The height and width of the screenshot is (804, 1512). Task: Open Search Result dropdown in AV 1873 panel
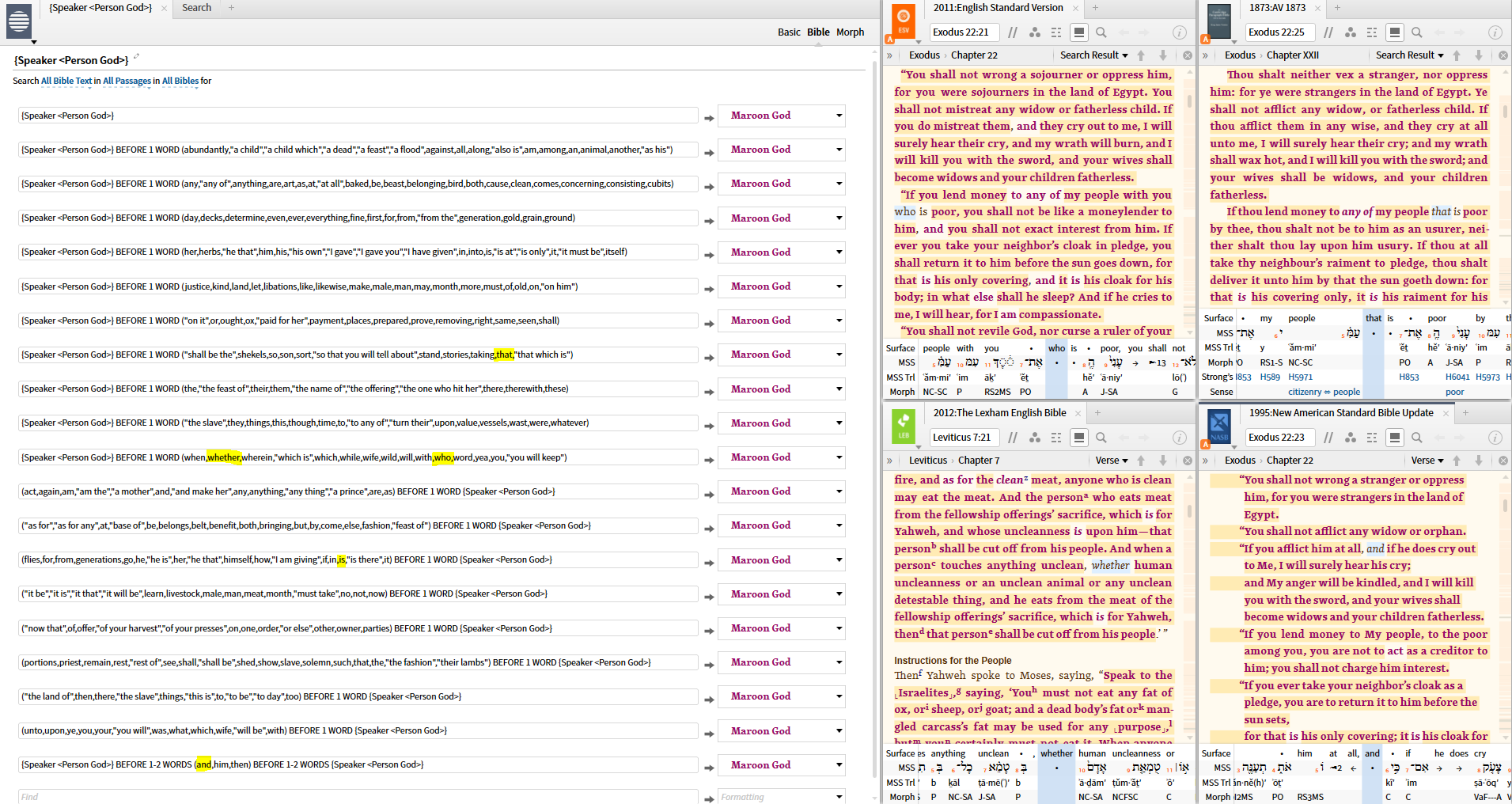tap(1410, 55)
